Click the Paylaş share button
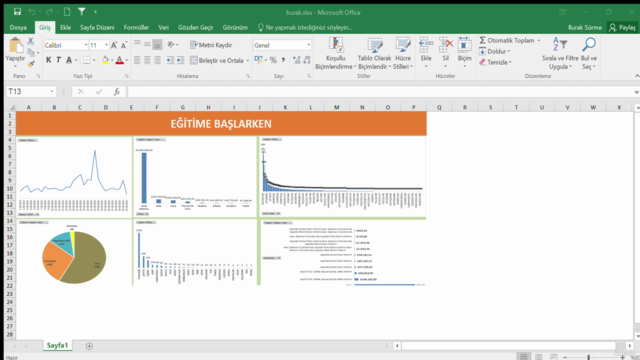 coord(622,28)
